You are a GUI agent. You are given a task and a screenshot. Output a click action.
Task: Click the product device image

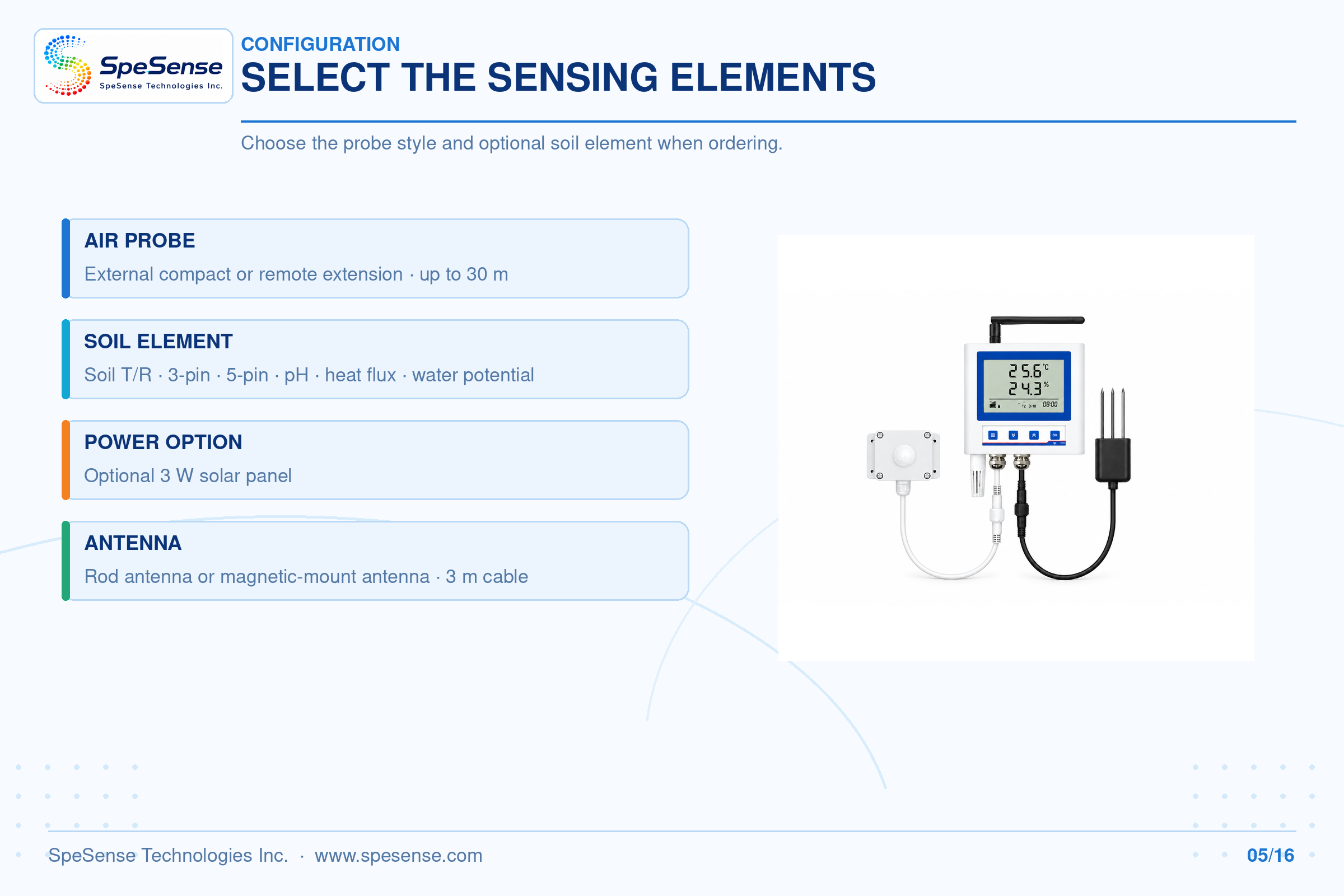coord(1016,448)
